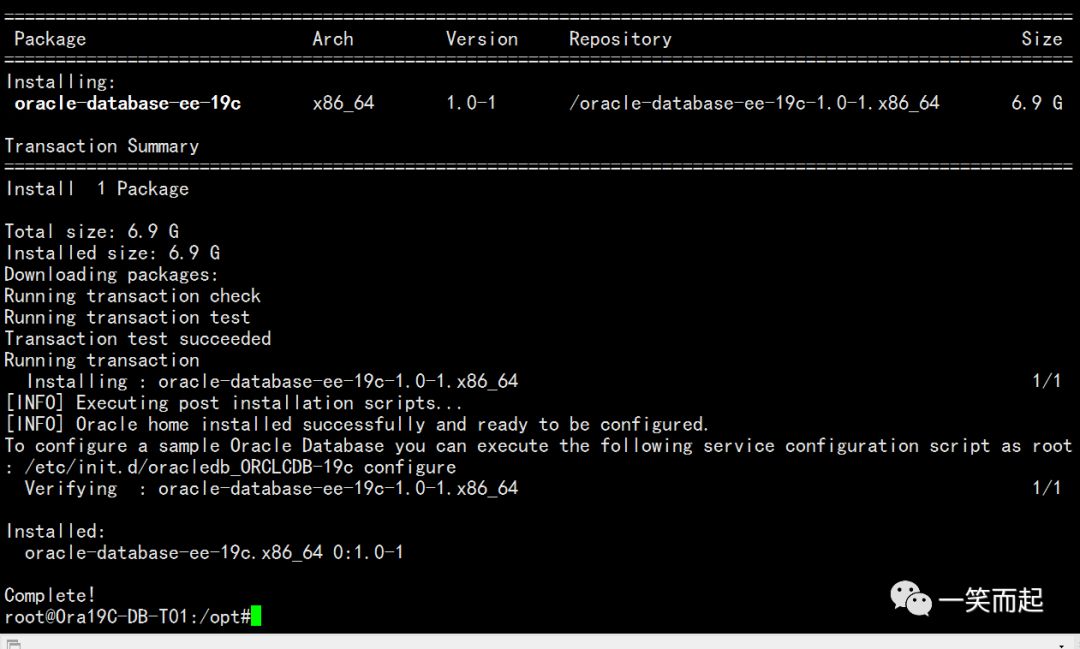Select the "Transaction Summary" line
Image resolution: width=1080 pixels, height=649 pixels.
(x=102, y=146)
